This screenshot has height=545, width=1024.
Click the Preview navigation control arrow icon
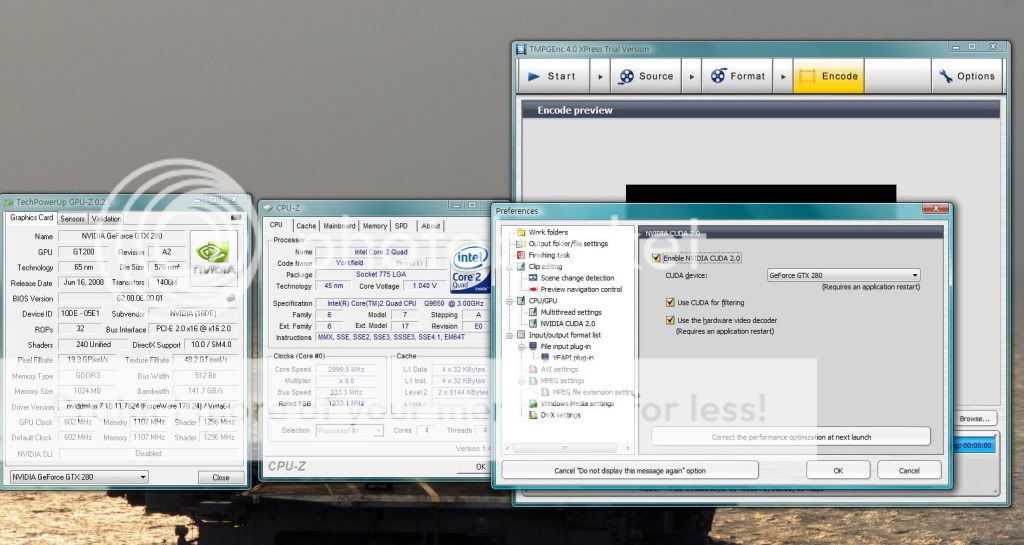pos(532,289)
